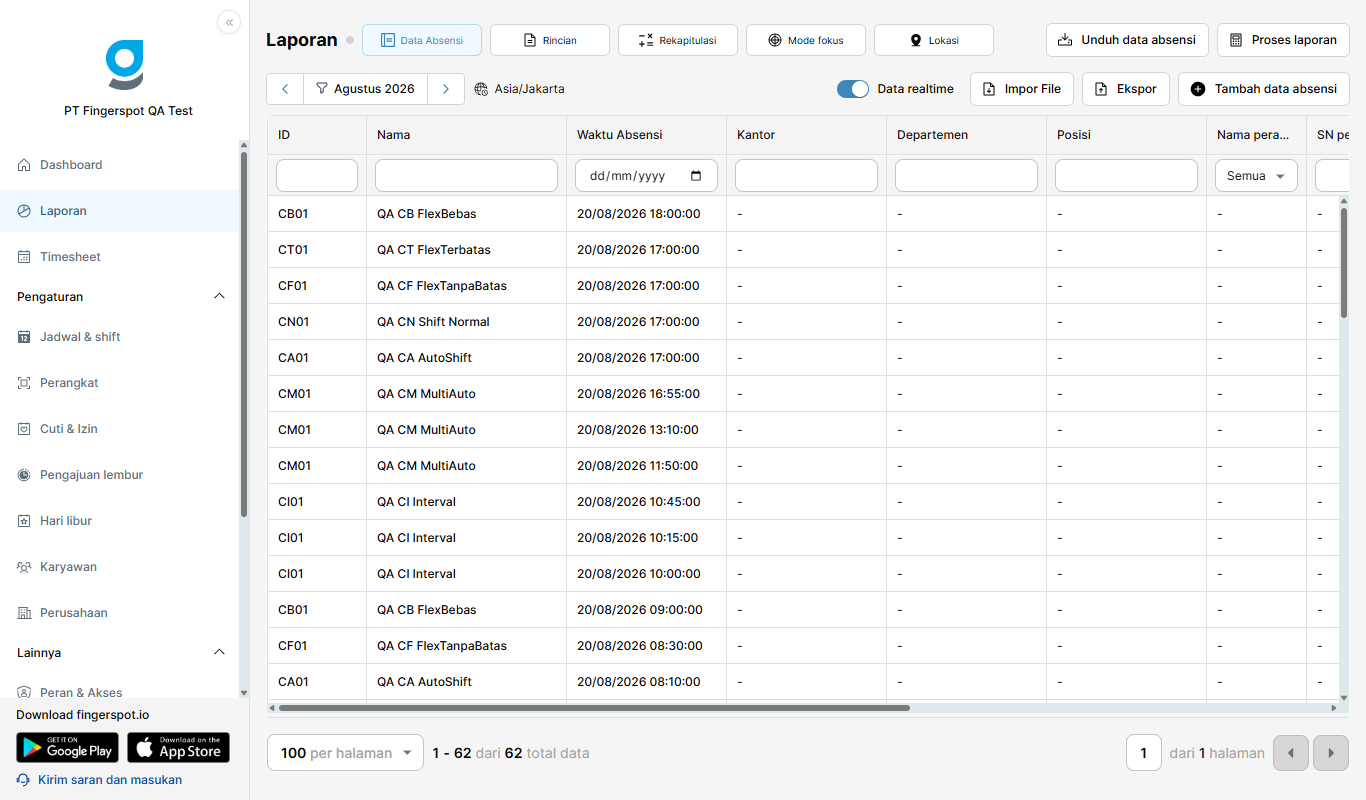Viewport: 1366px width, 800px height.
Task: Click the Perusahaan building icon
Action: (24, 613)
